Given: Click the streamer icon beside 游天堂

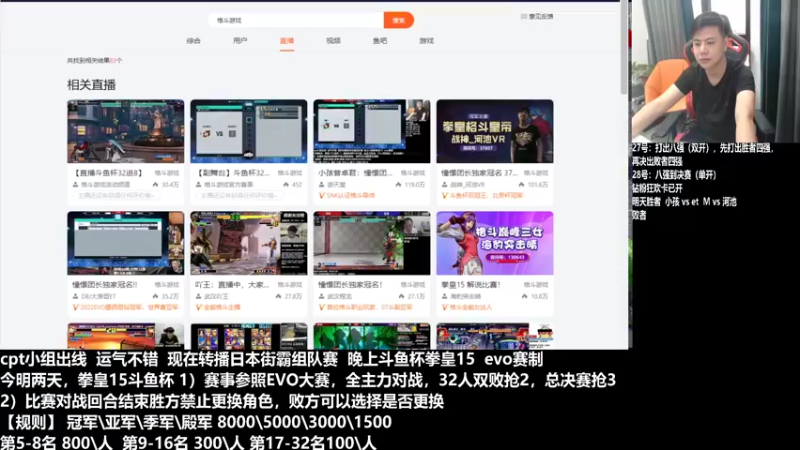Looking at the screenshot, I should click(x=321, y=185).
